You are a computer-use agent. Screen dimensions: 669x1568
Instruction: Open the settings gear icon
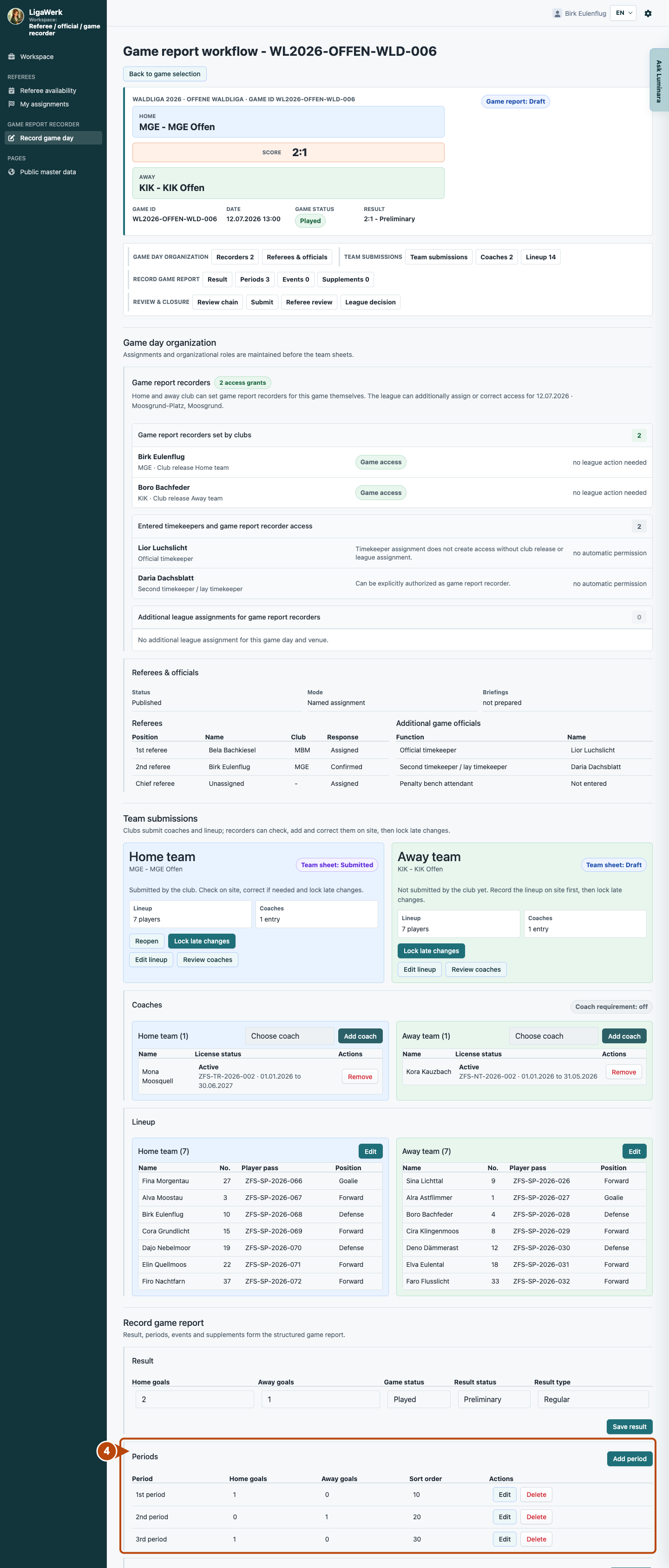[648, 13]
